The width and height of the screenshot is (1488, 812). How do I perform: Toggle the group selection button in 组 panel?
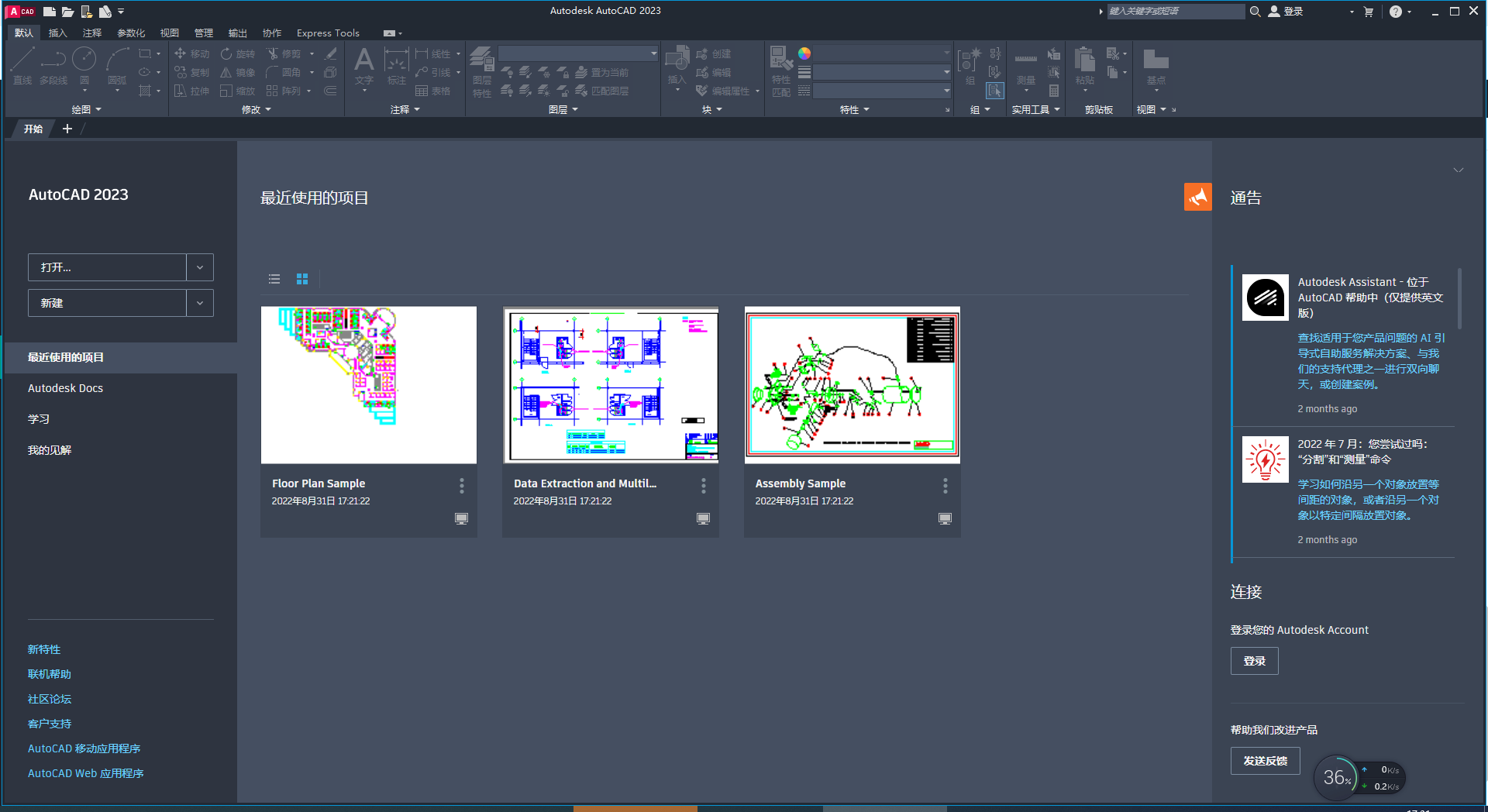click(x=995, y=91)
